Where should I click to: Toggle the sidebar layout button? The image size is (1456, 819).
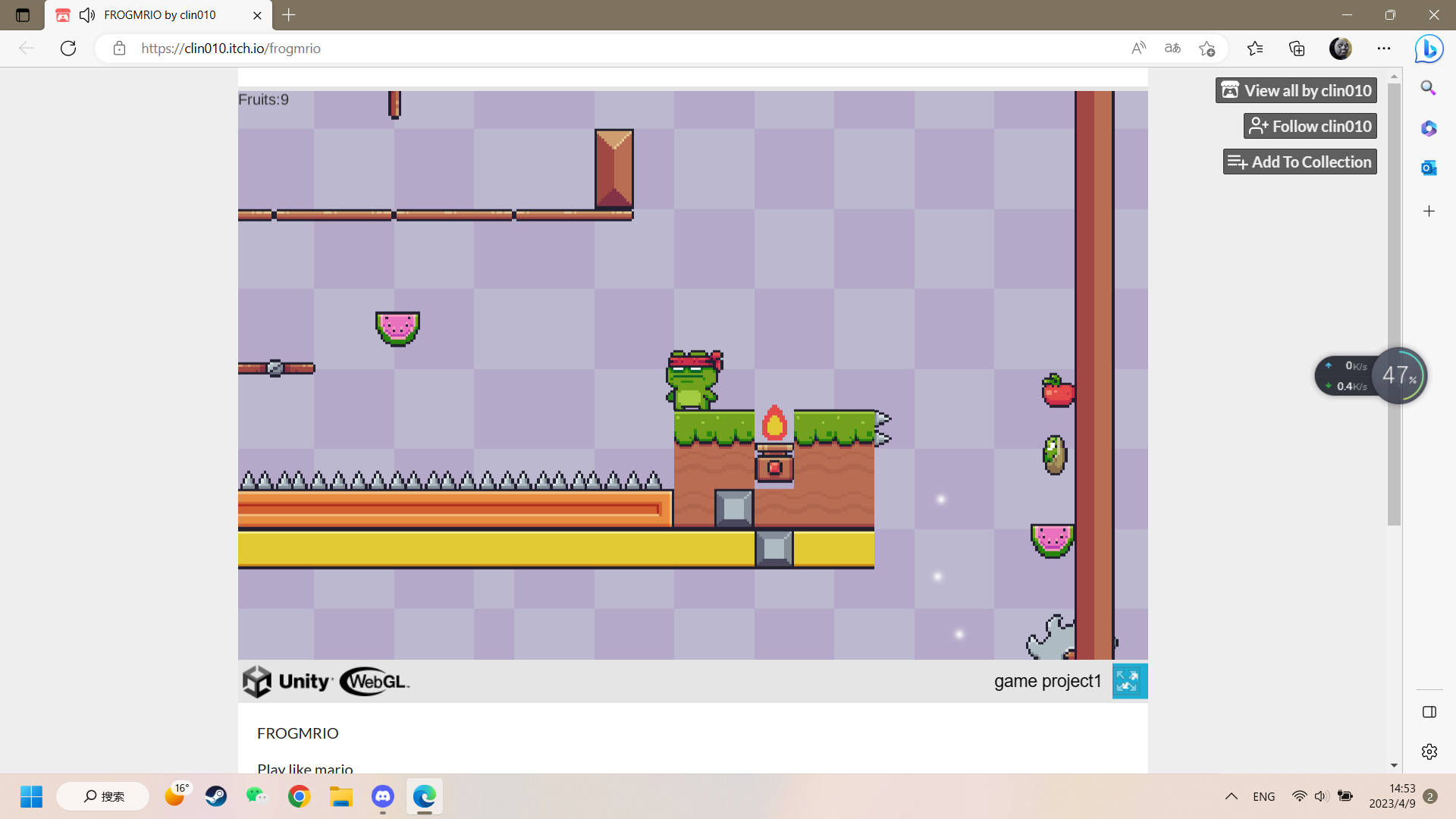point(1429,711)
